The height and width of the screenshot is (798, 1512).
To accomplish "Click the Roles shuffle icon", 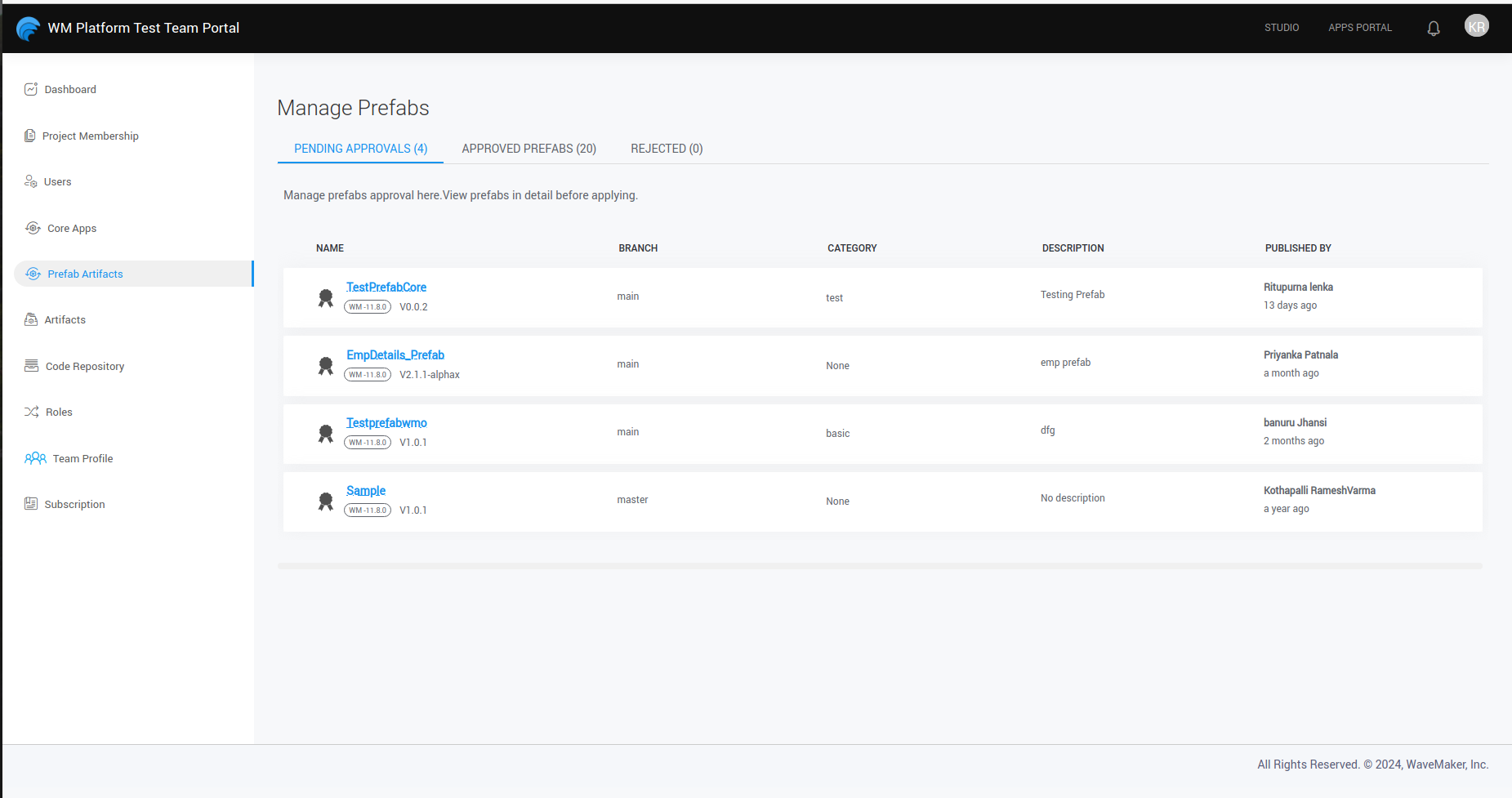I will click(31, 412).
